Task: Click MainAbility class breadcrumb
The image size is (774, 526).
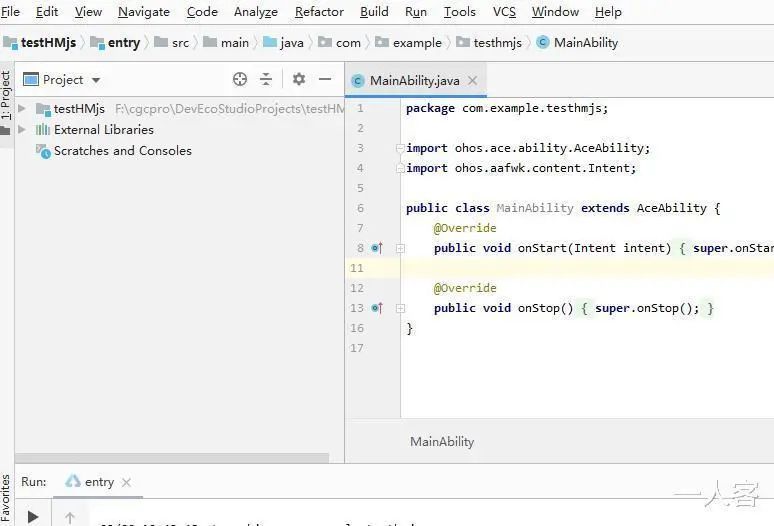Action: point(577,42)
